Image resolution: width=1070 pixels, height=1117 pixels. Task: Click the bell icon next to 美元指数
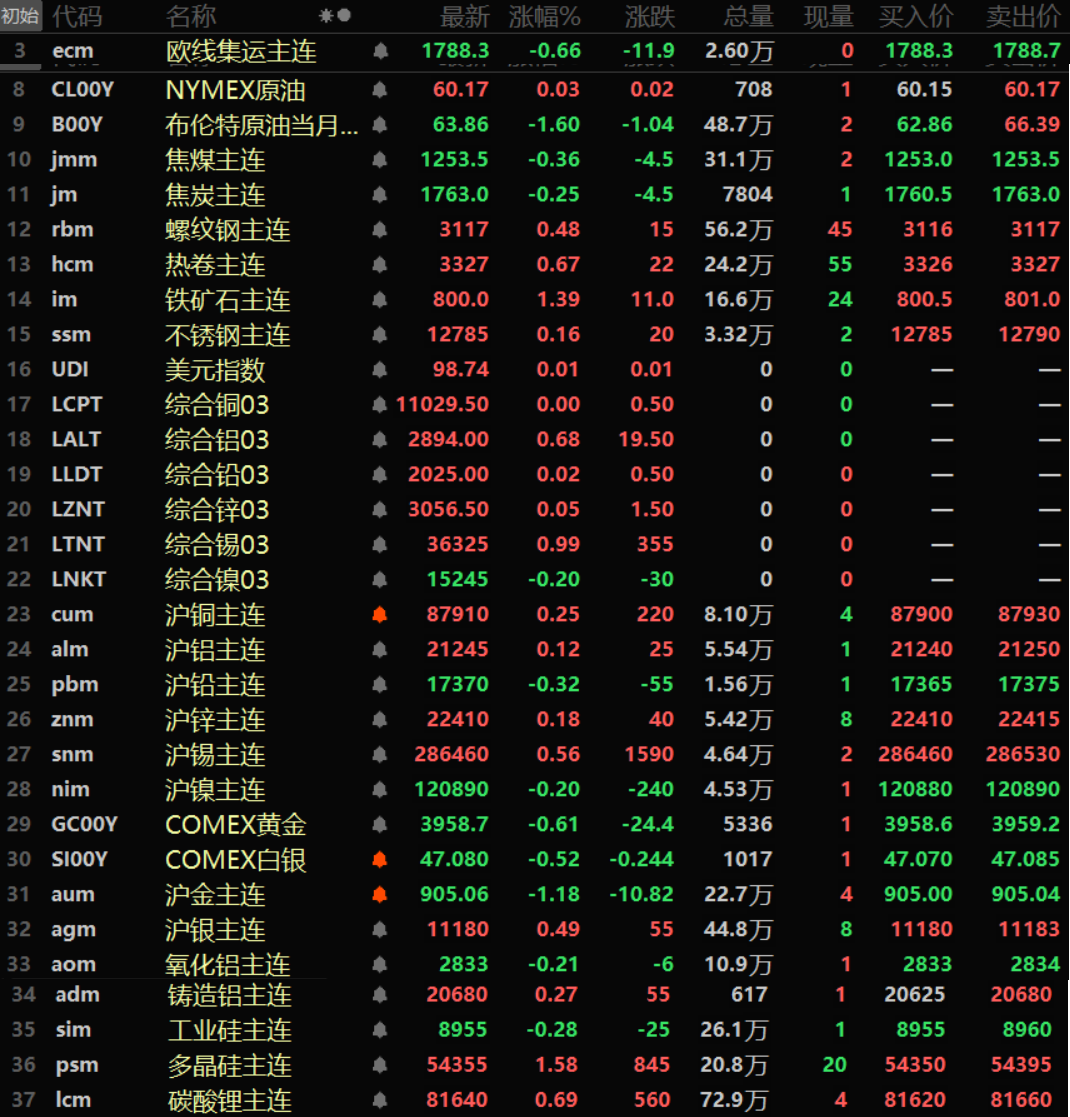click(x=380, y=370)
